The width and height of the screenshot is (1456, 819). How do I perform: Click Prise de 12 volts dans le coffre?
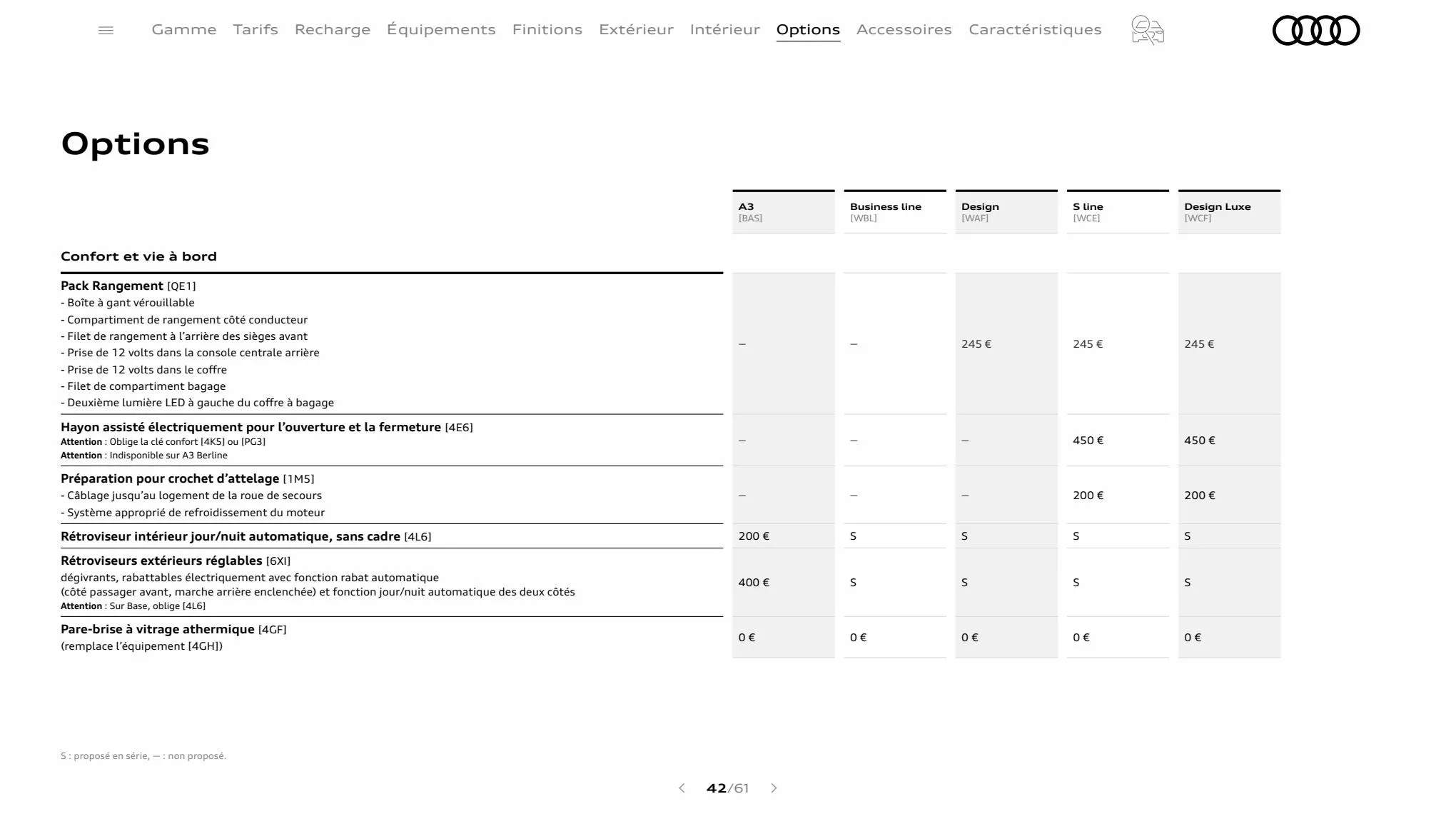(144, 370)
